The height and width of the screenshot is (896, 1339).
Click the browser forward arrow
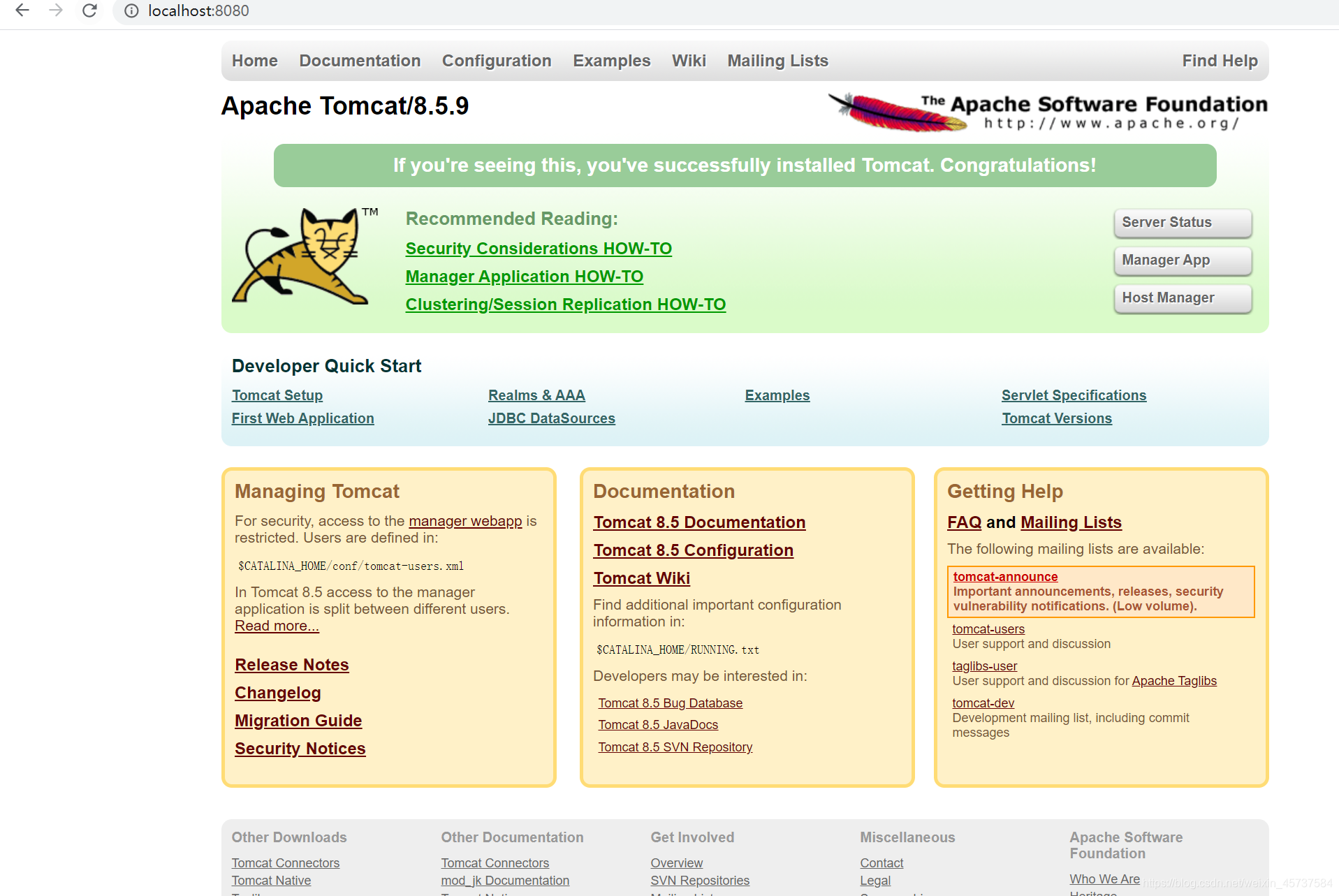(56, 10)
